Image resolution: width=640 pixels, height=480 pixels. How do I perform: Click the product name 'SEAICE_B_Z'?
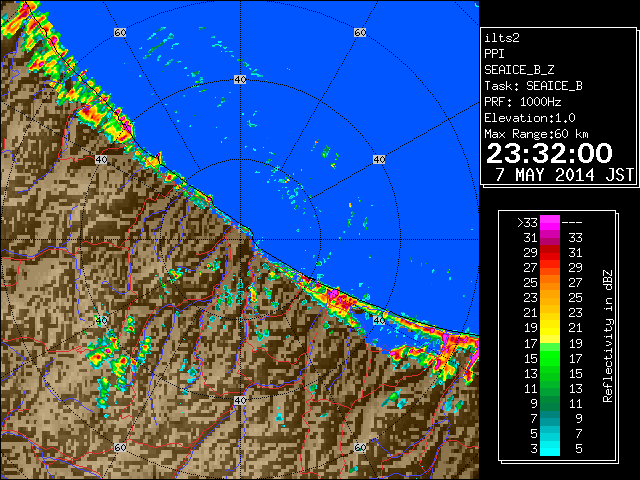click(519, 70)
